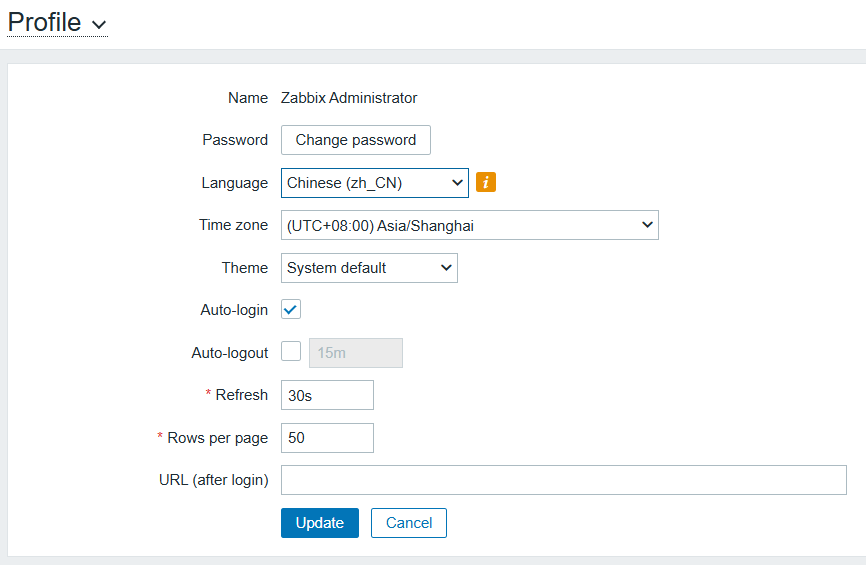
Task: Click the Time zone label
Action: pos(234,225)
